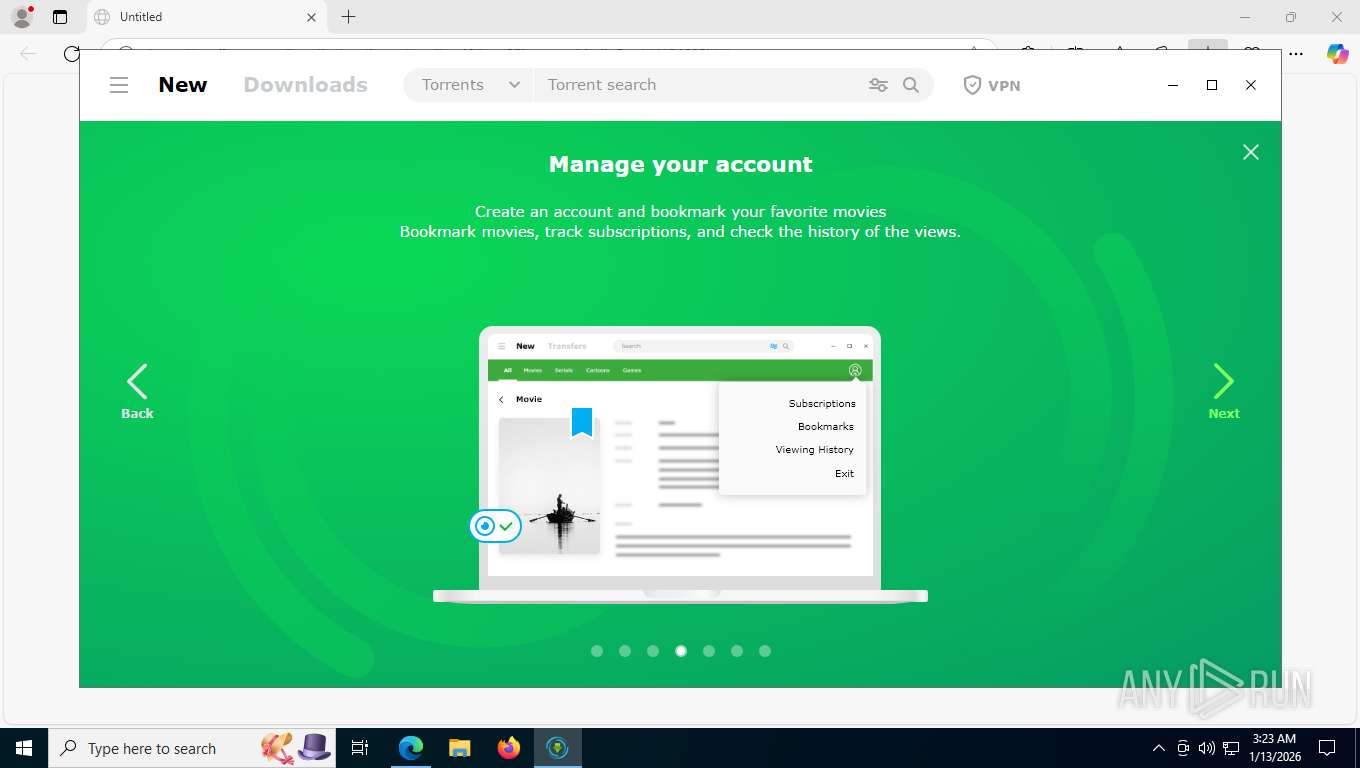Minimize the torrent app window
The width and height of the screenshot is (1360, 768).
coord(1173,85)
